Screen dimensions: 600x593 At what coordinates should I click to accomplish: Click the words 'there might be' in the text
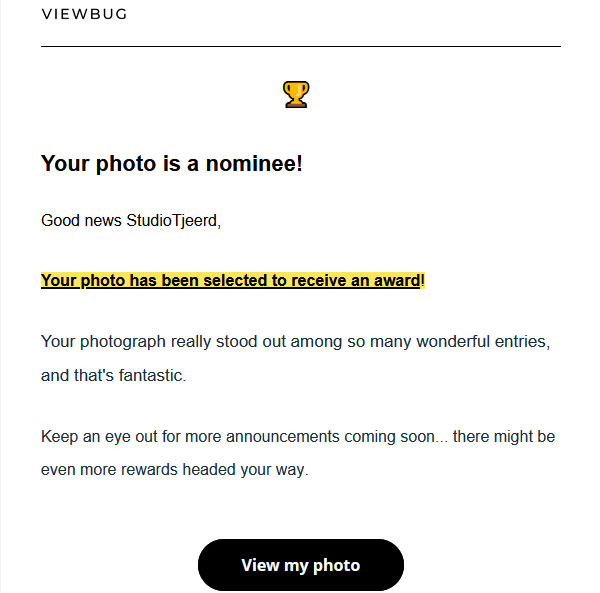tap(504, 437)
